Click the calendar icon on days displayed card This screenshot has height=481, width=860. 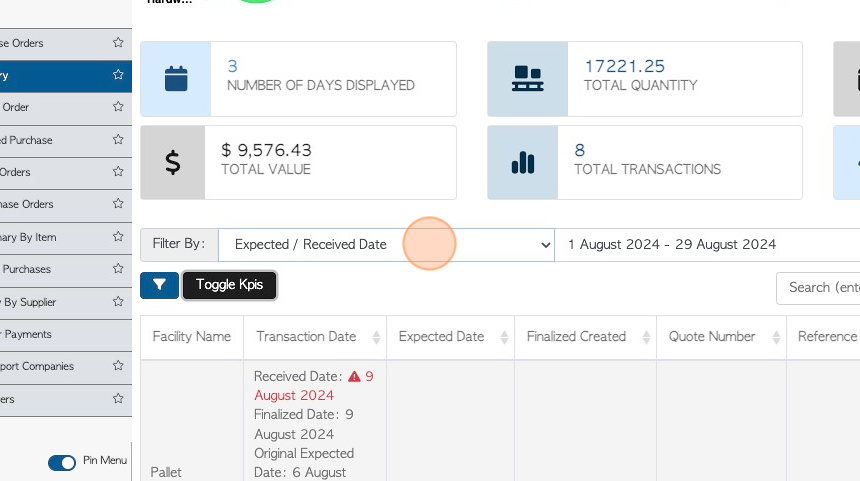point(176,77)
